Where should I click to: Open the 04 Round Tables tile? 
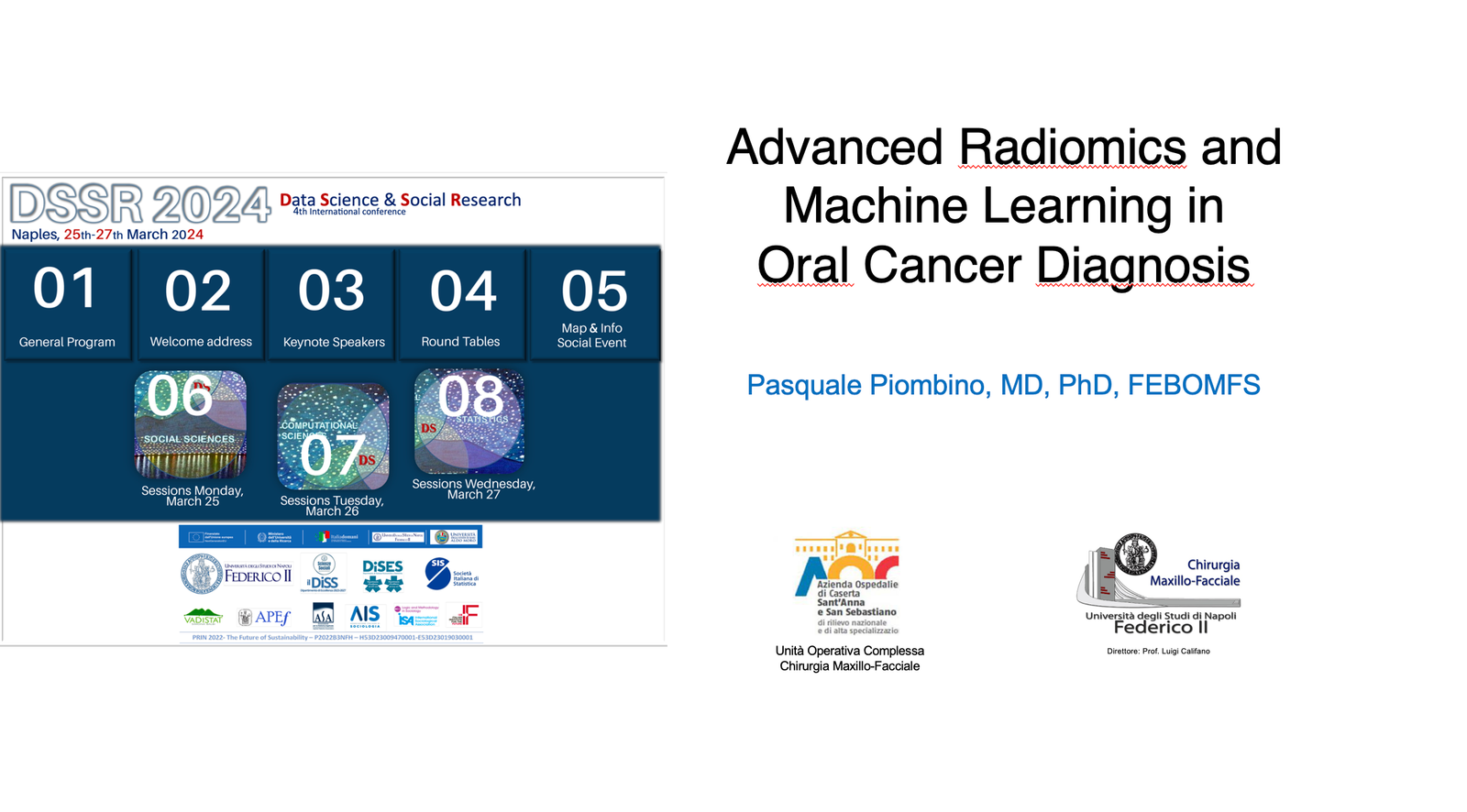pyautogui.click(x=461, y=304)
